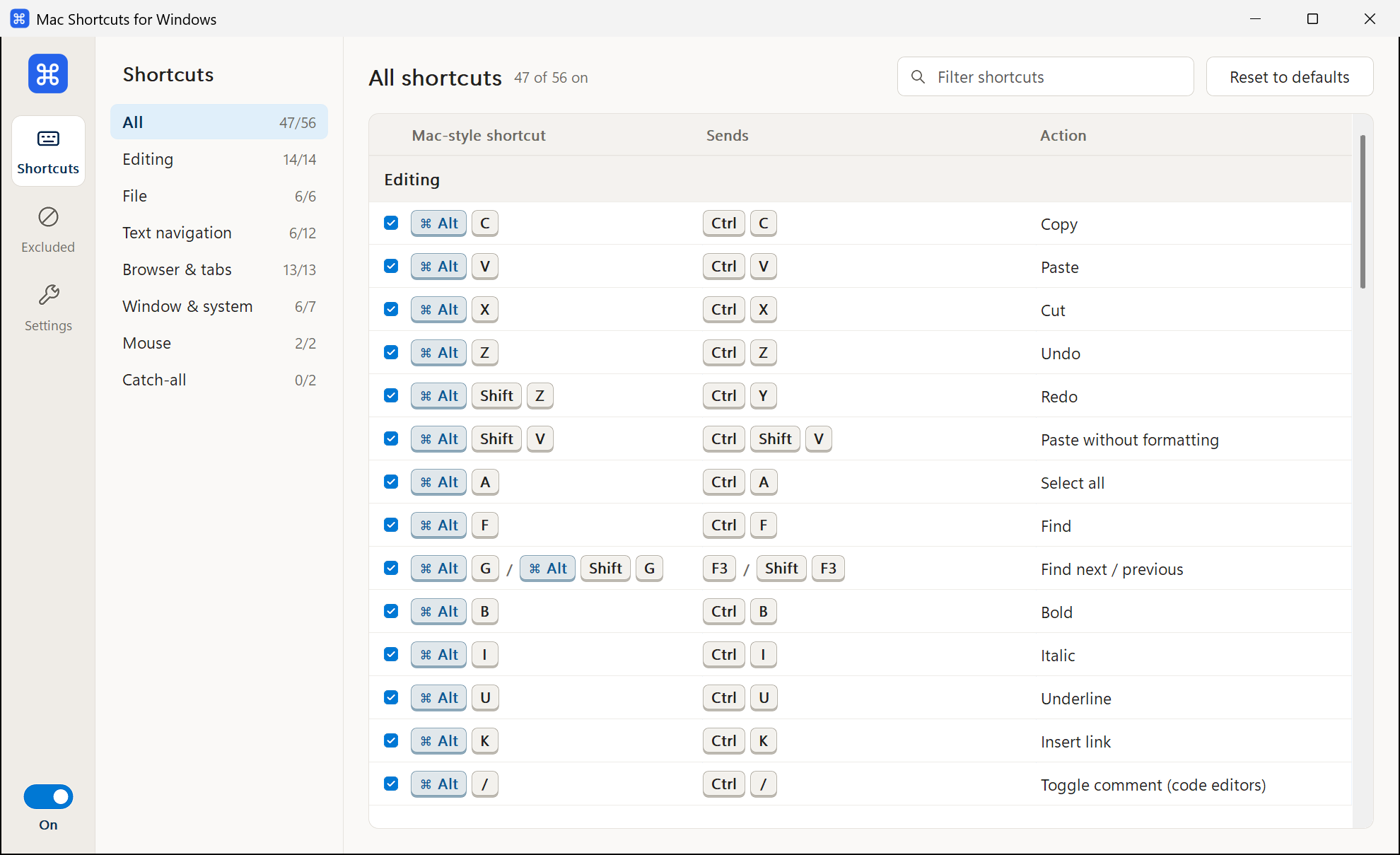Uncheck the Insert link shortcut checkbox

tap(391, 740)
